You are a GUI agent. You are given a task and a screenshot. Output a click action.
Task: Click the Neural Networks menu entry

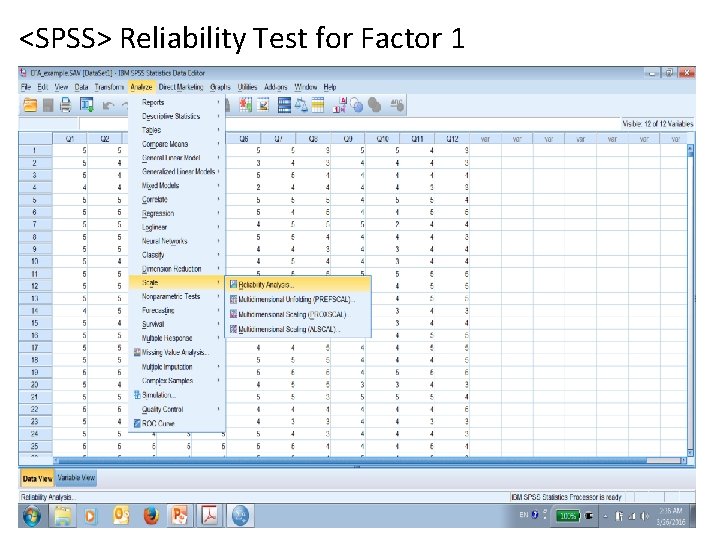click(x=177, y=241)
